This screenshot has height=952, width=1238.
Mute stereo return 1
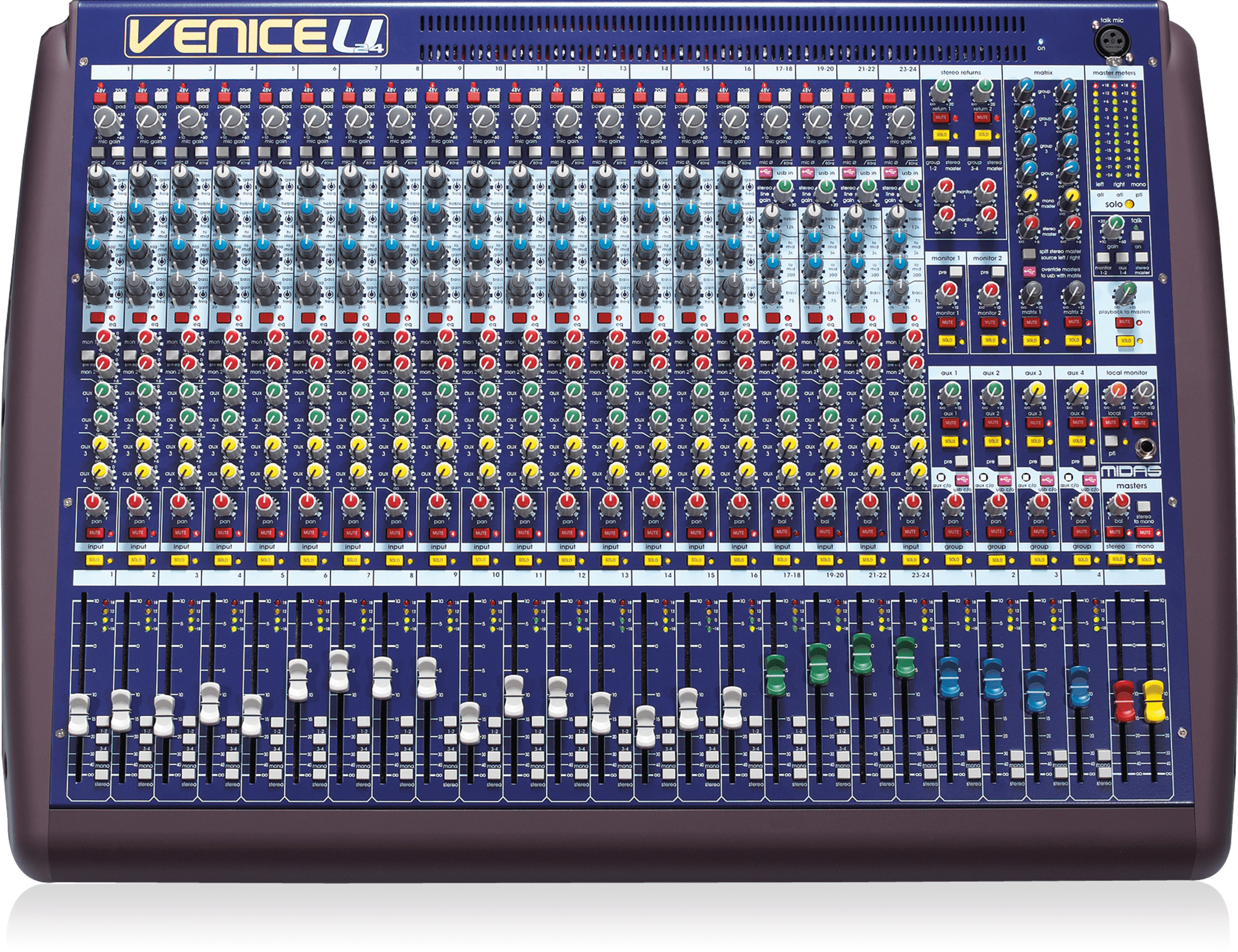941,117
